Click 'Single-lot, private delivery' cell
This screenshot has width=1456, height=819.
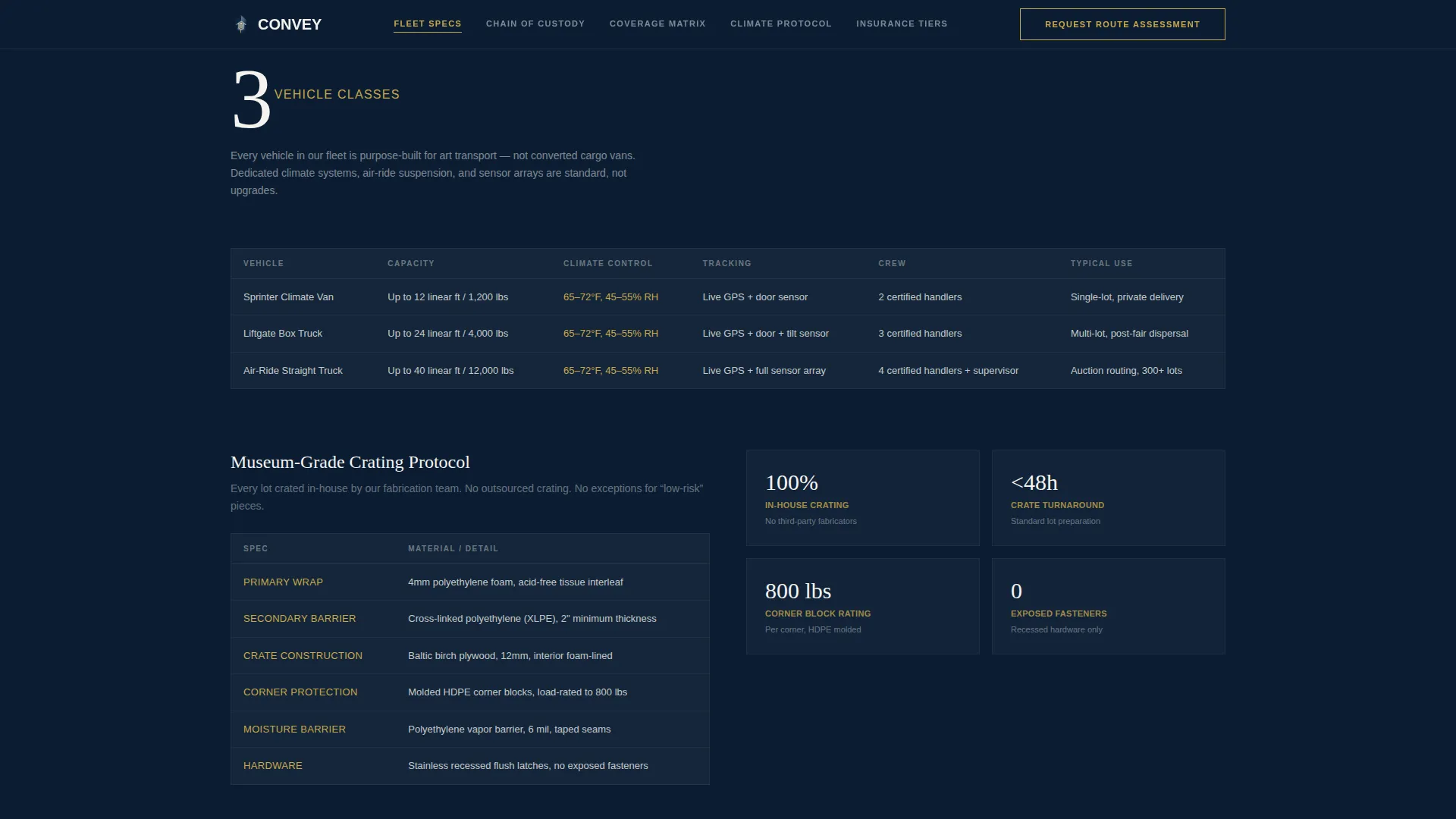(x=1127, y=297)
